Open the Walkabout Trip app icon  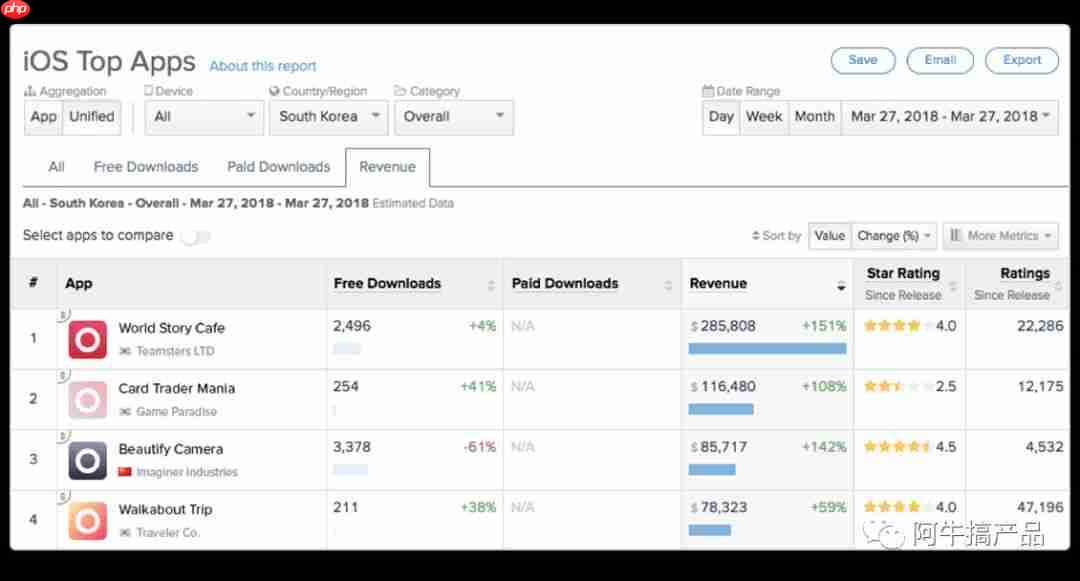tap(87, 521)
